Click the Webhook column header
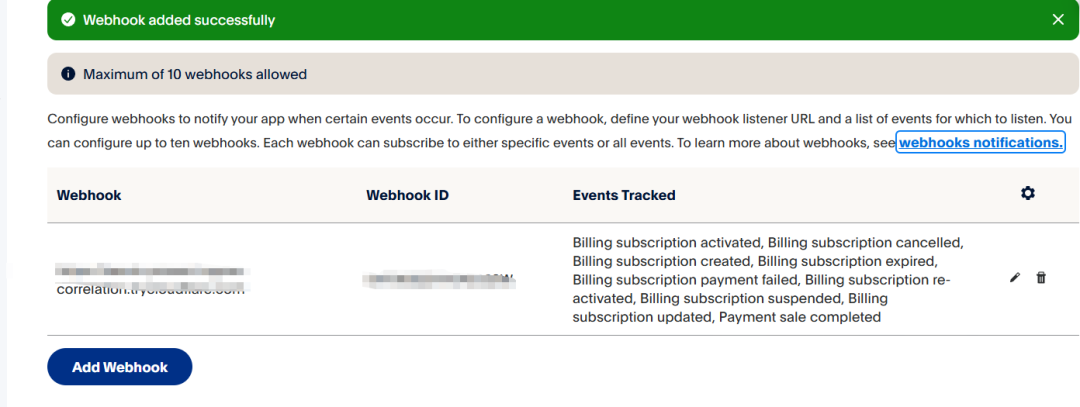 (x=89, y=195)
